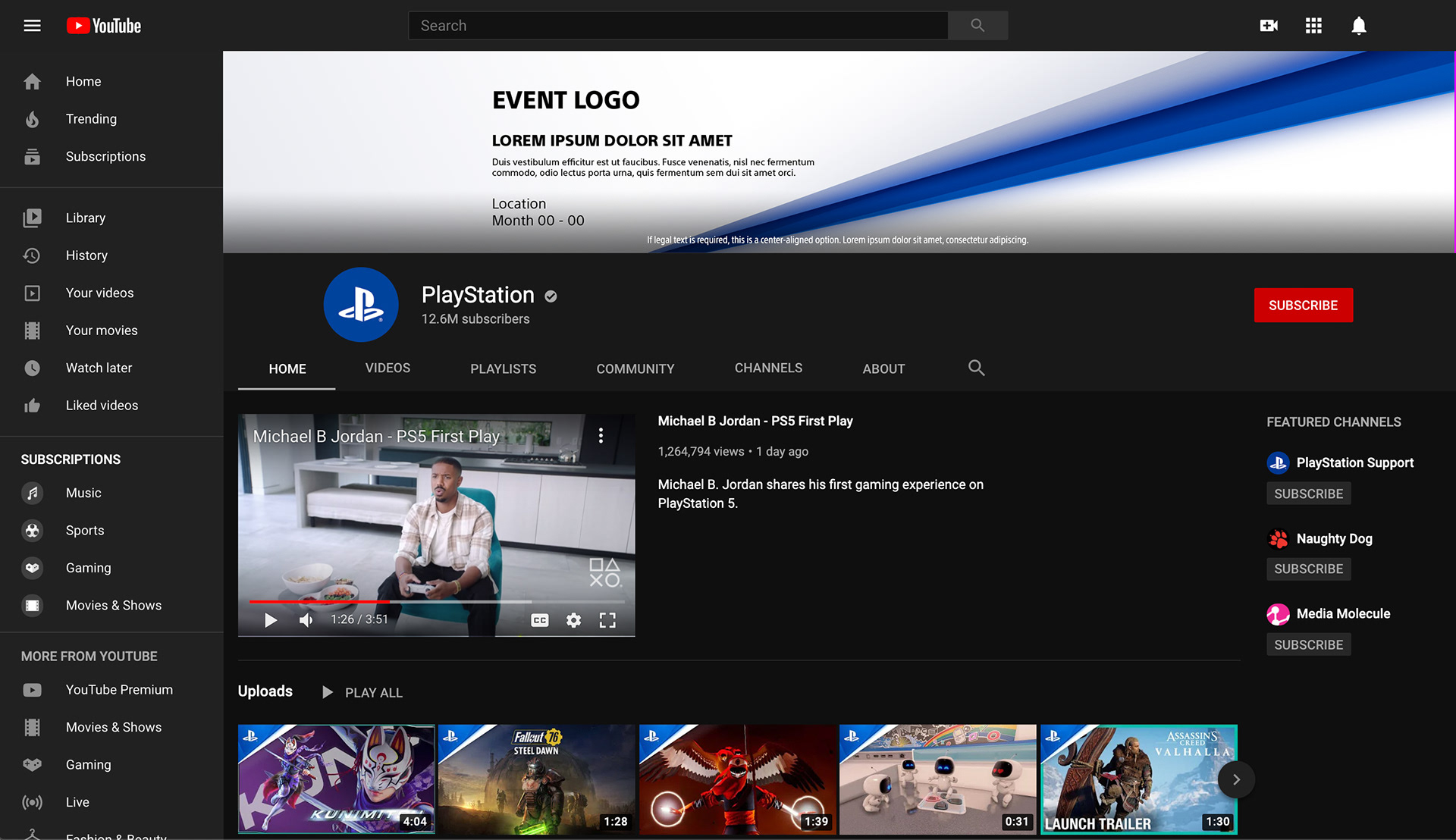
Task: Open the YouTube apps grid
Action: coord(1313,26)
